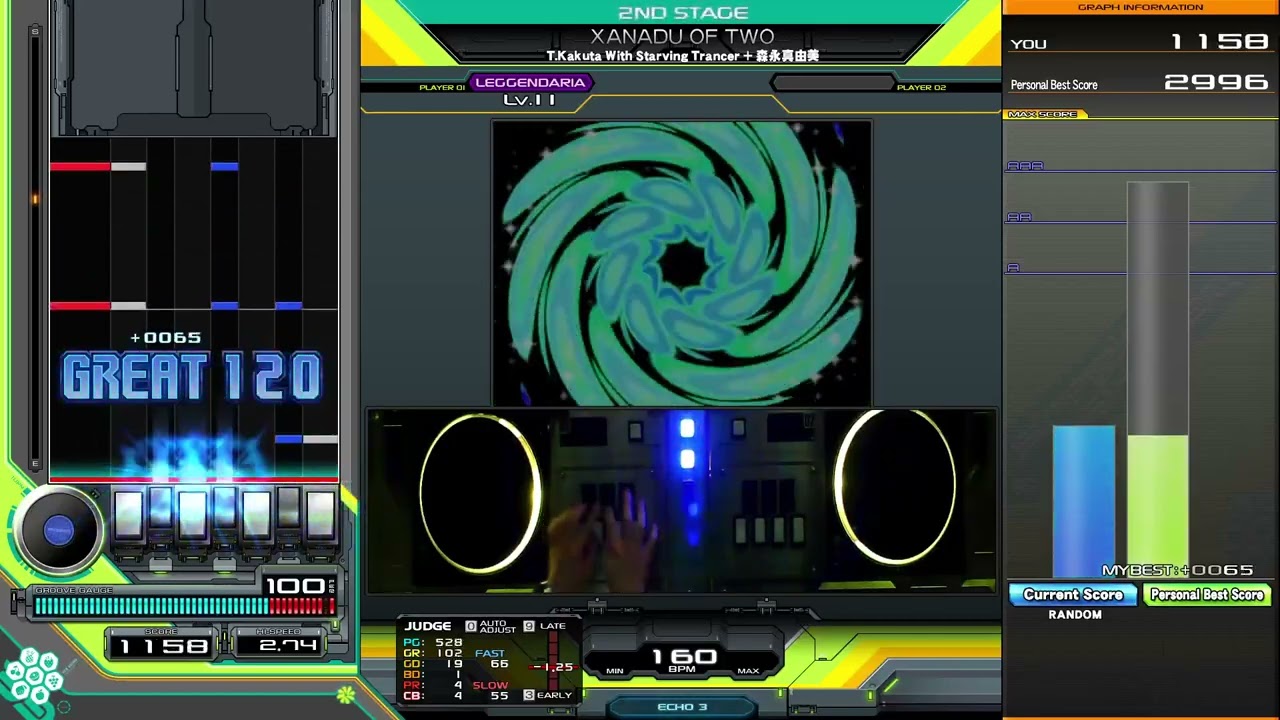Viewport: 1280px width, 720px height.
Task: Click the T.Kakuta With Starving Trancer artist line
Action: pyautogui.click(x=683, y=56)
